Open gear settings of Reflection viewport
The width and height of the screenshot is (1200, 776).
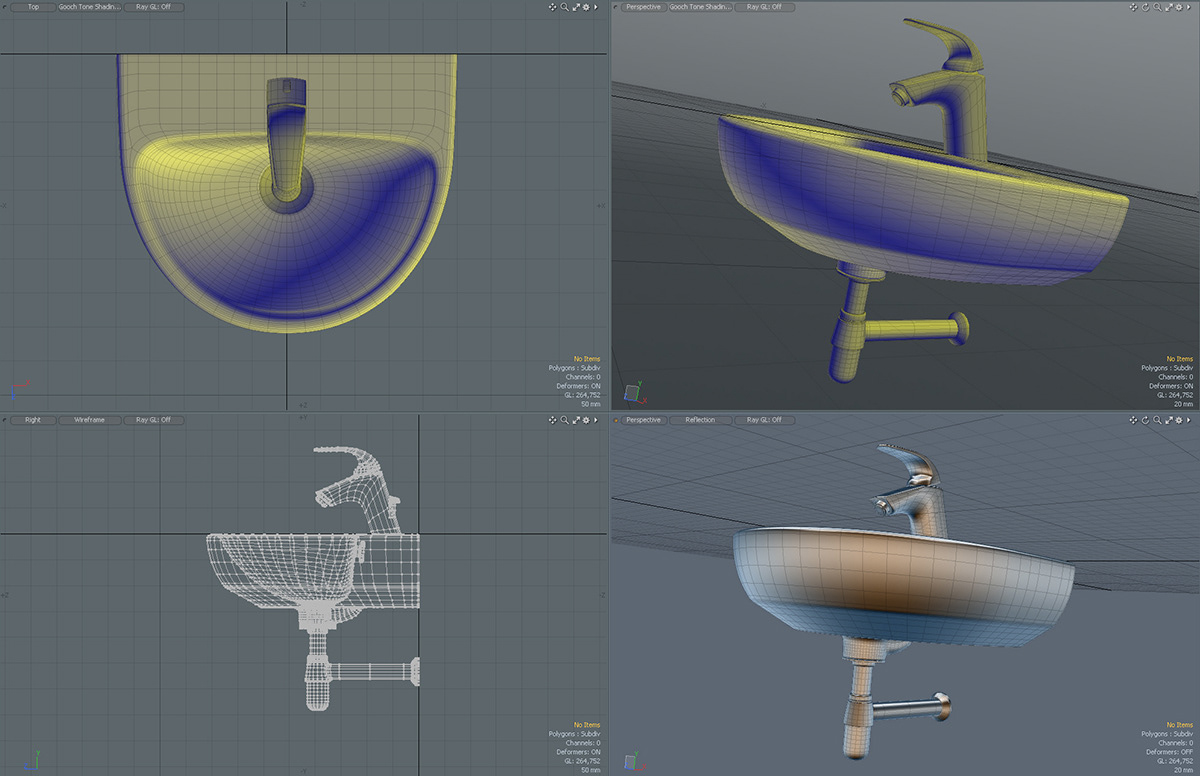coord(1179,420)
